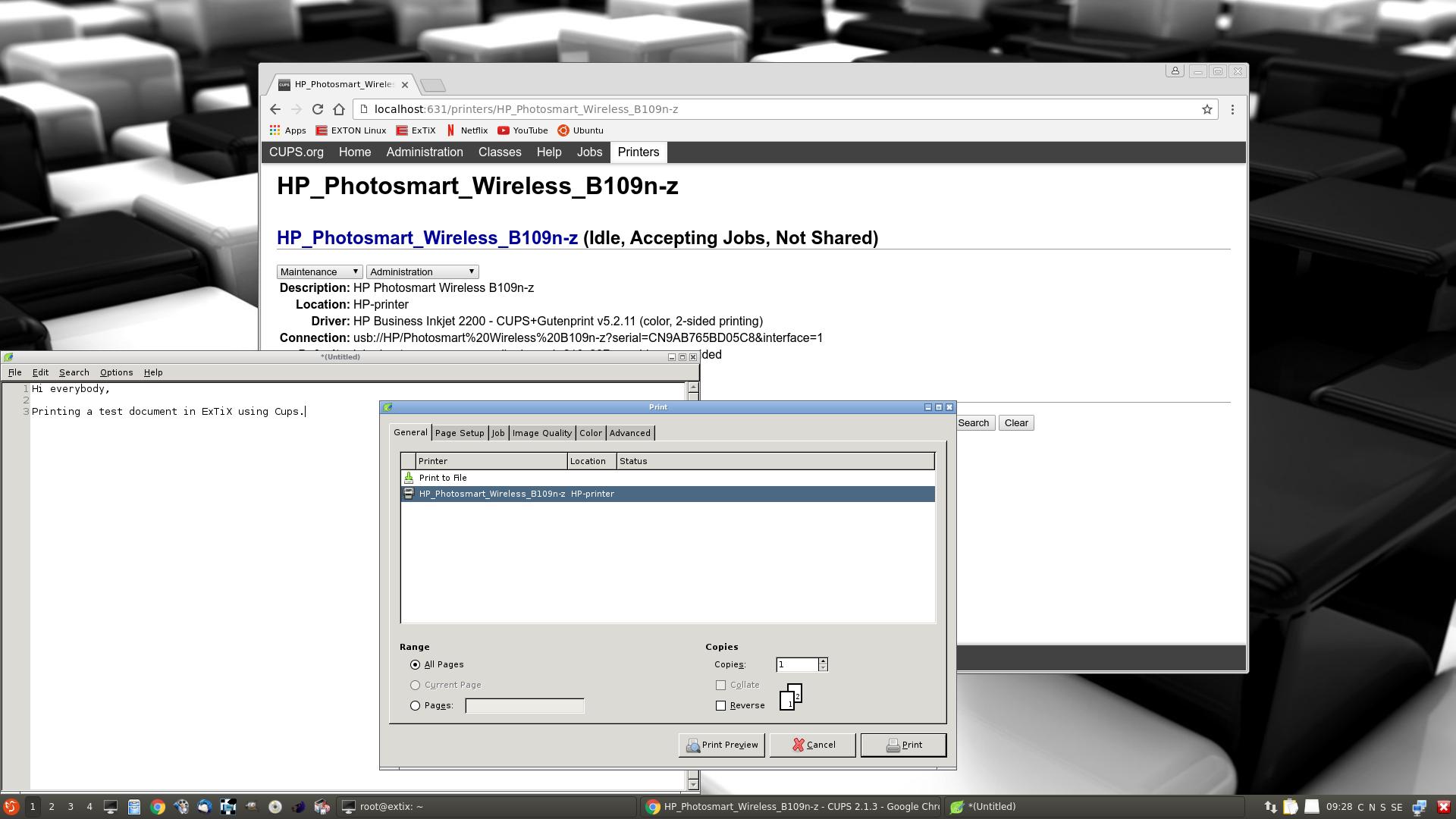Reload the CUPS printer page
The width and height of the screenshot is (1456, 819).
click(318, 109)
